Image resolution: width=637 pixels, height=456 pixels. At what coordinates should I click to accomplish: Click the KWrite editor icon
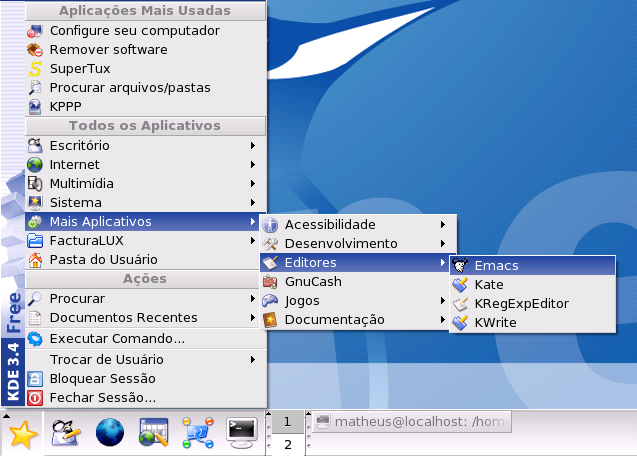click(x=460, y=323)
